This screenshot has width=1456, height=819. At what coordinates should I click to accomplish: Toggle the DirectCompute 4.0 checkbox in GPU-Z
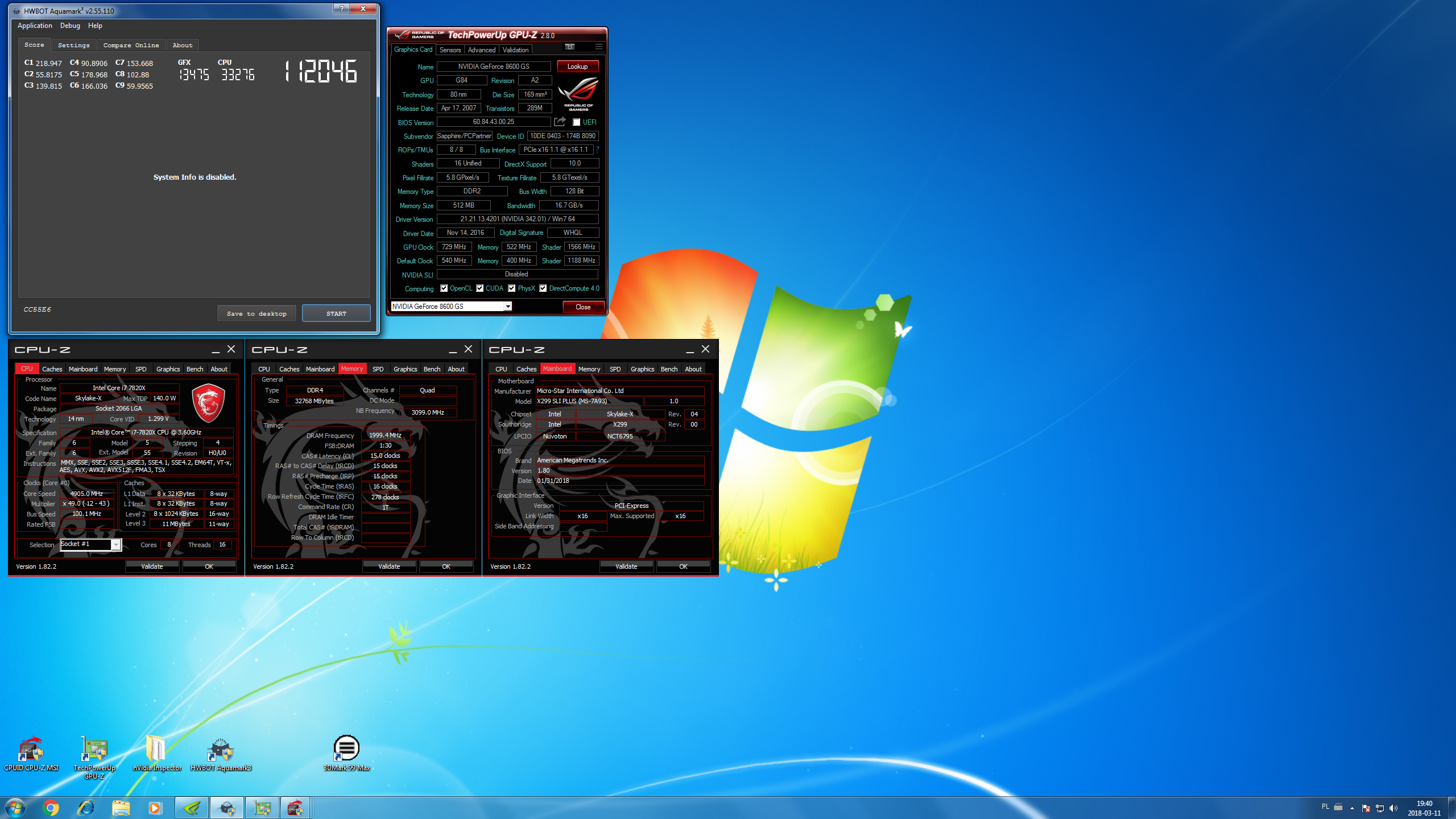[543, 288]
